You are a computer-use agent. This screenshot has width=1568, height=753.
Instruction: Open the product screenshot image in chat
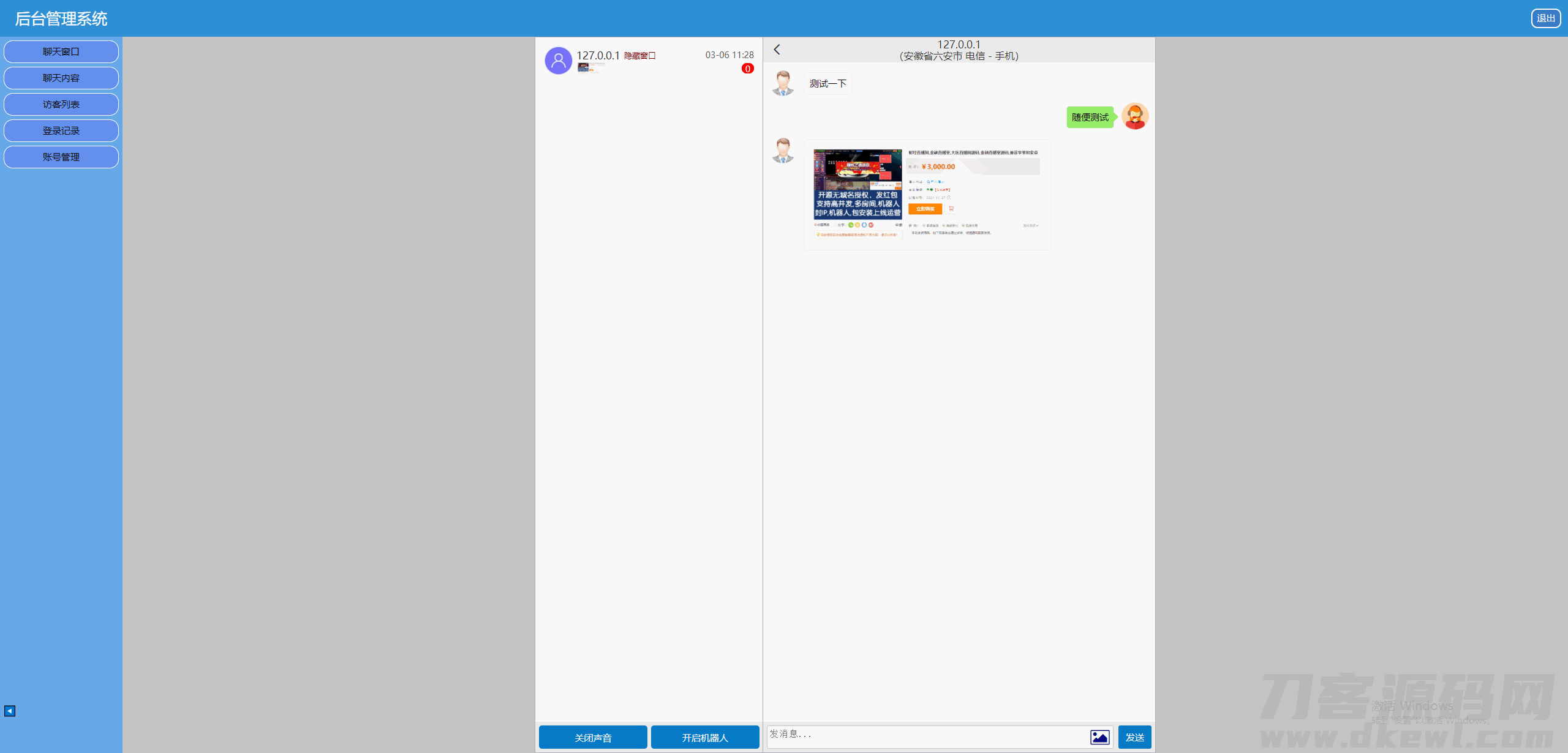927,194
